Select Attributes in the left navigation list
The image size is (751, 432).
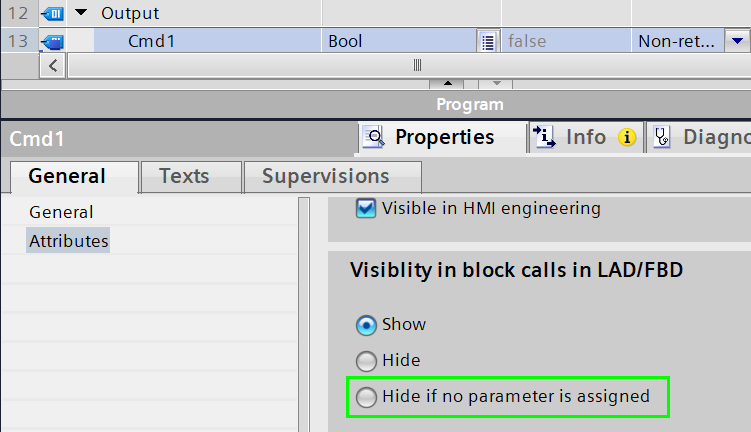click(68, 241)
